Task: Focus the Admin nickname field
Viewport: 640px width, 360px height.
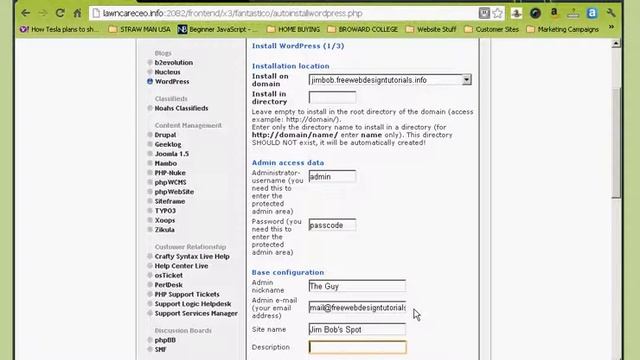Action: point(357,286)
